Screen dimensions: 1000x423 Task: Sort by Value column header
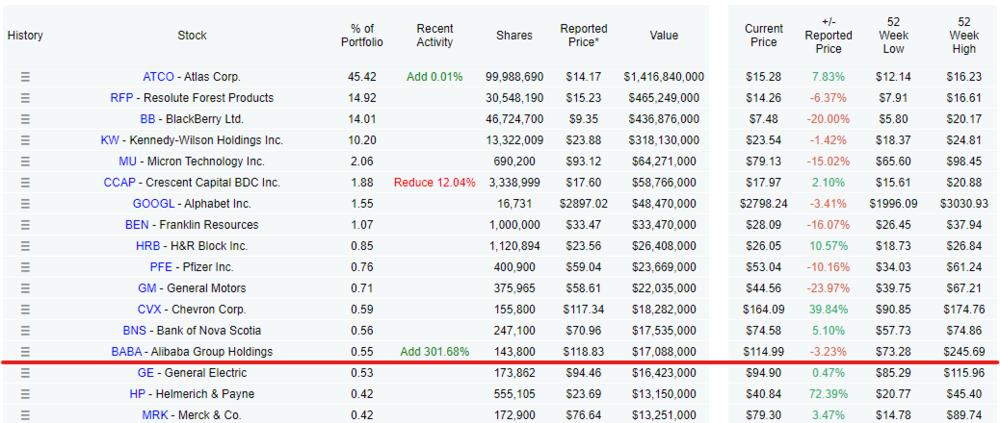(664, 36)
